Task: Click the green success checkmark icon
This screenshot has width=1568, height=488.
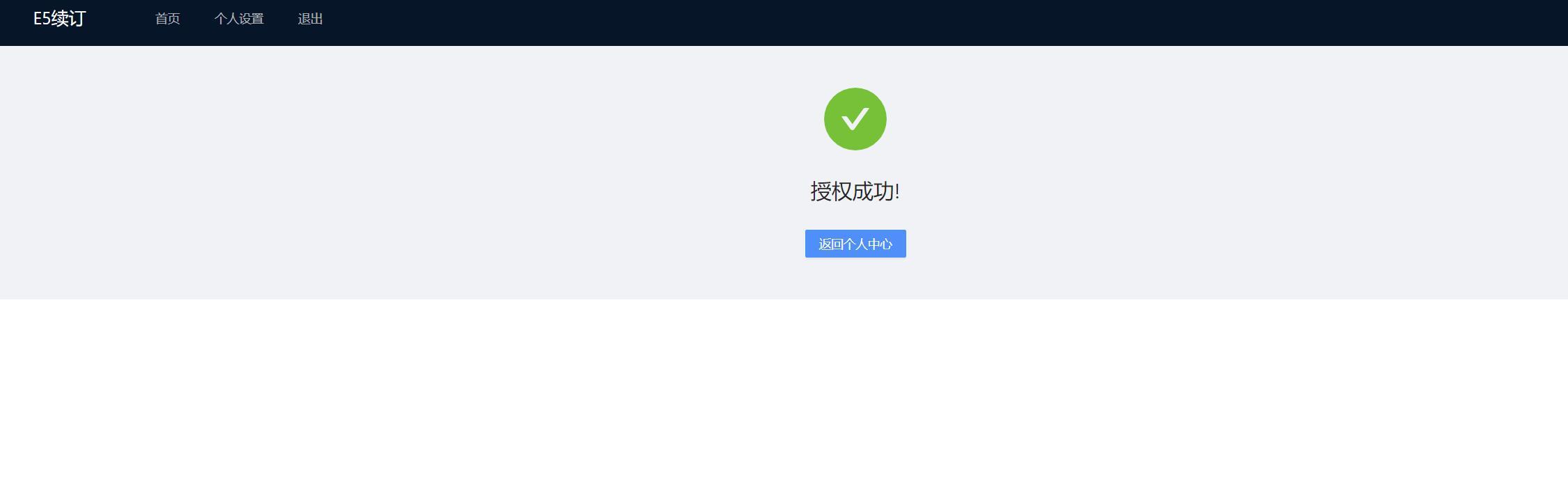Action: pyautogui.click(x=855, y=119)
